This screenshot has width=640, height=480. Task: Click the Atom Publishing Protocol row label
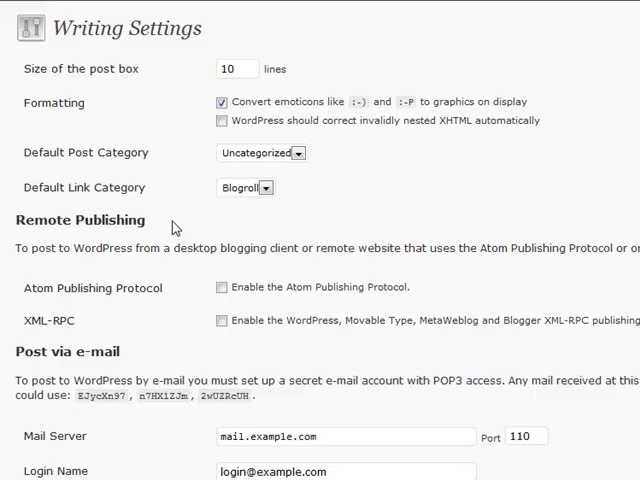point(93,288)
